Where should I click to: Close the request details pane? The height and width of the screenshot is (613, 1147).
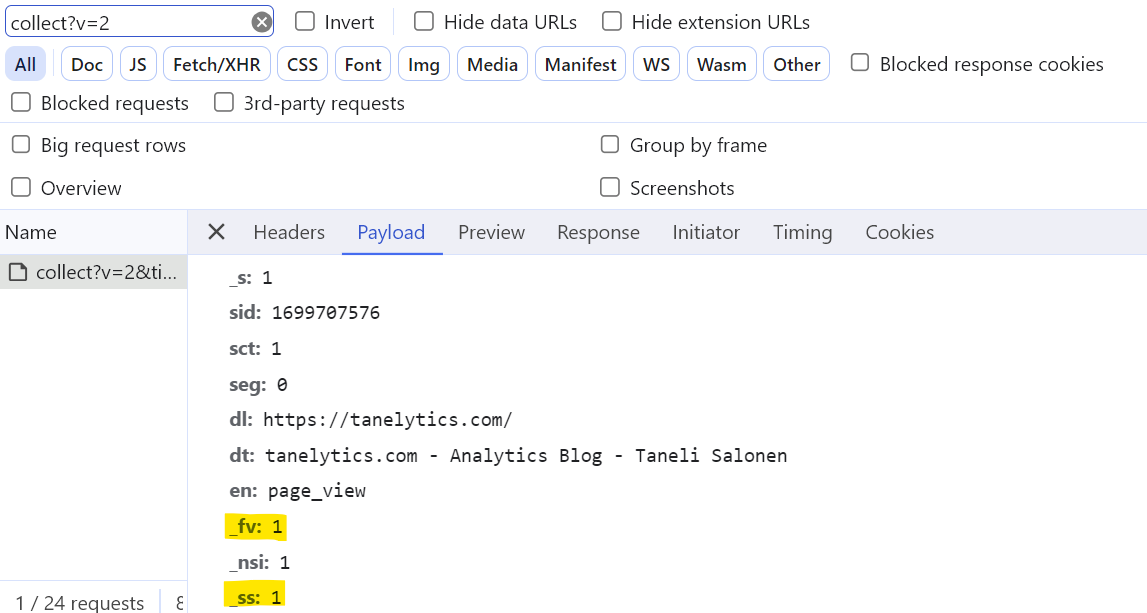[216, 232]
